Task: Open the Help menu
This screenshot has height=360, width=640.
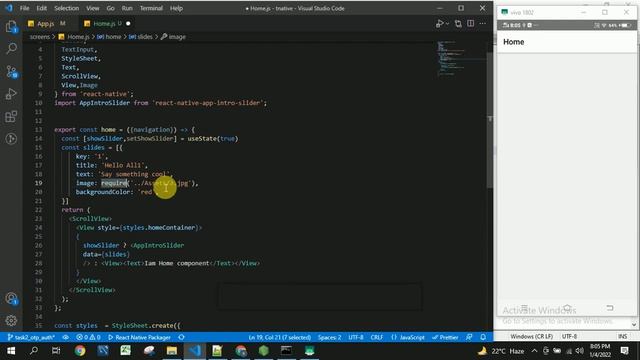Action: [x=176, y=8]
